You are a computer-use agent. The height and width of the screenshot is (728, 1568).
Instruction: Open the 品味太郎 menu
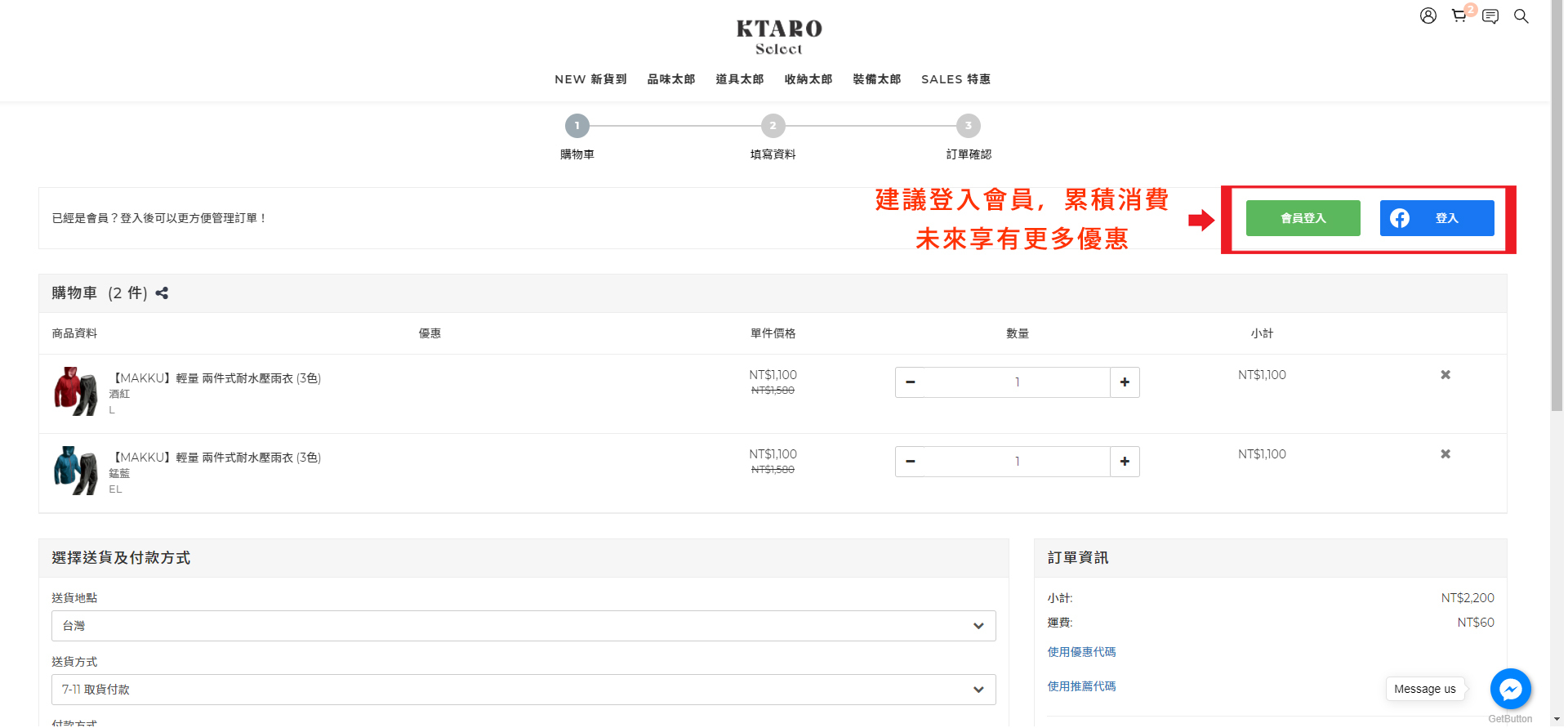(670, 79)
